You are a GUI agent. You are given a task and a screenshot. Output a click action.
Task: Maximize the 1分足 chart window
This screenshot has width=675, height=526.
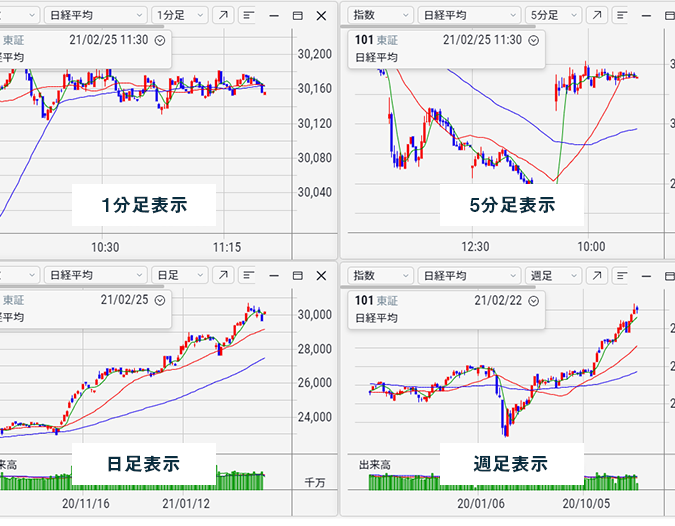click(297, 16)
